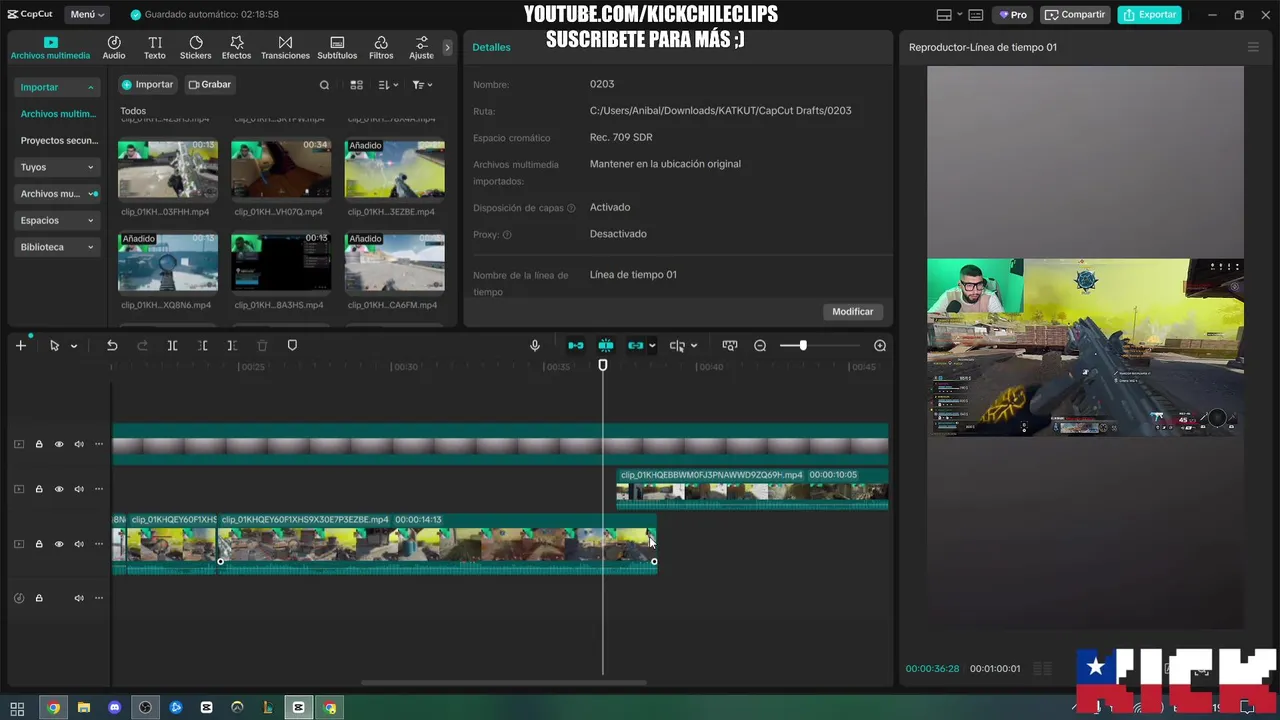Show more tabs with the right arrow
This screenshot has width=1280, height=720.
pos(447,47)
